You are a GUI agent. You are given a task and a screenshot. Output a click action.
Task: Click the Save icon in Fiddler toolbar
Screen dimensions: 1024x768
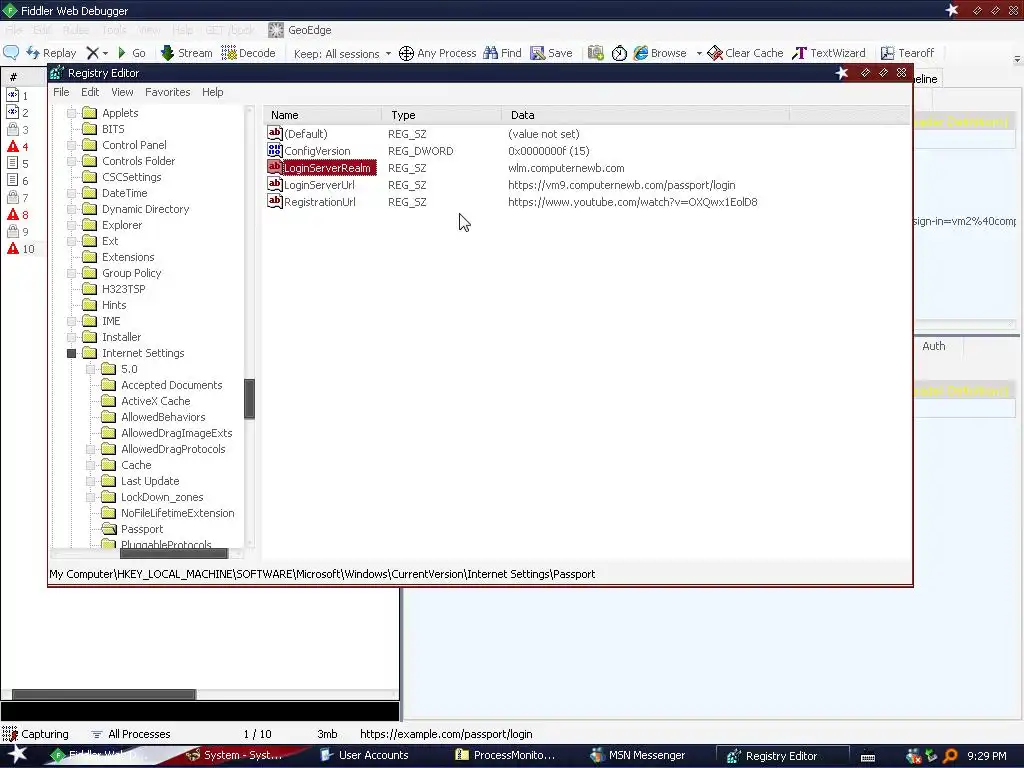point(537,53)
